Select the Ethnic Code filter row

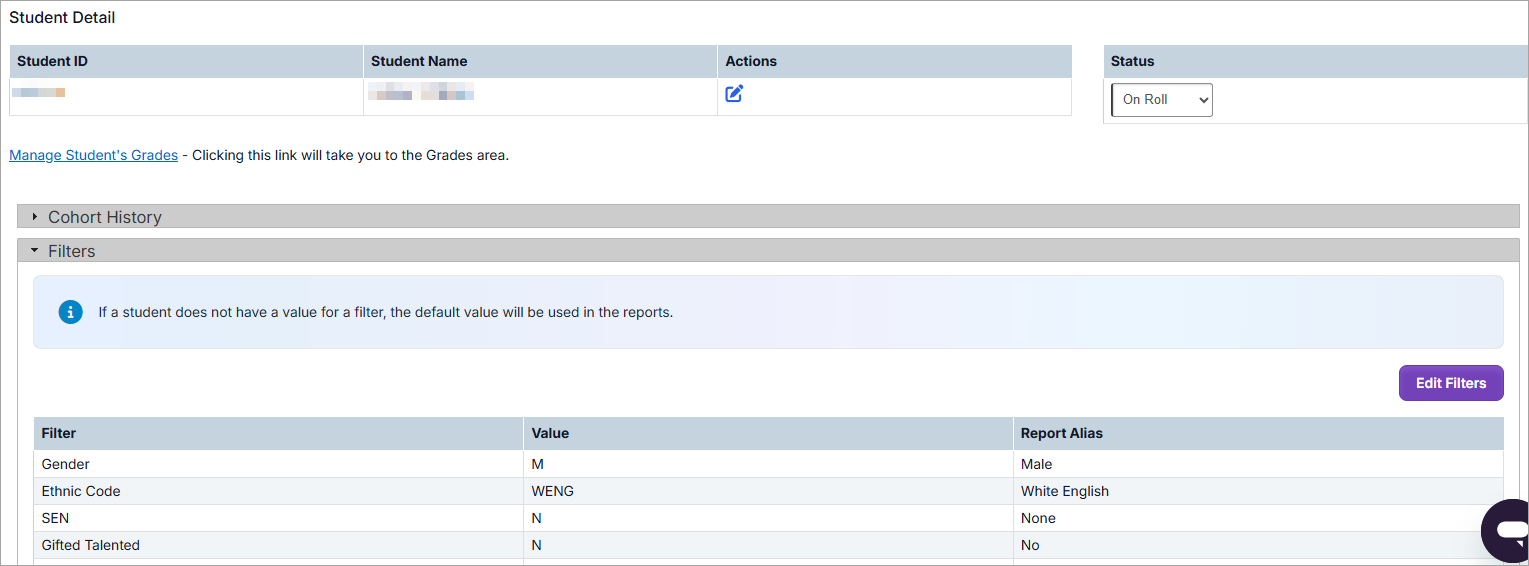(x=81, y=491)
